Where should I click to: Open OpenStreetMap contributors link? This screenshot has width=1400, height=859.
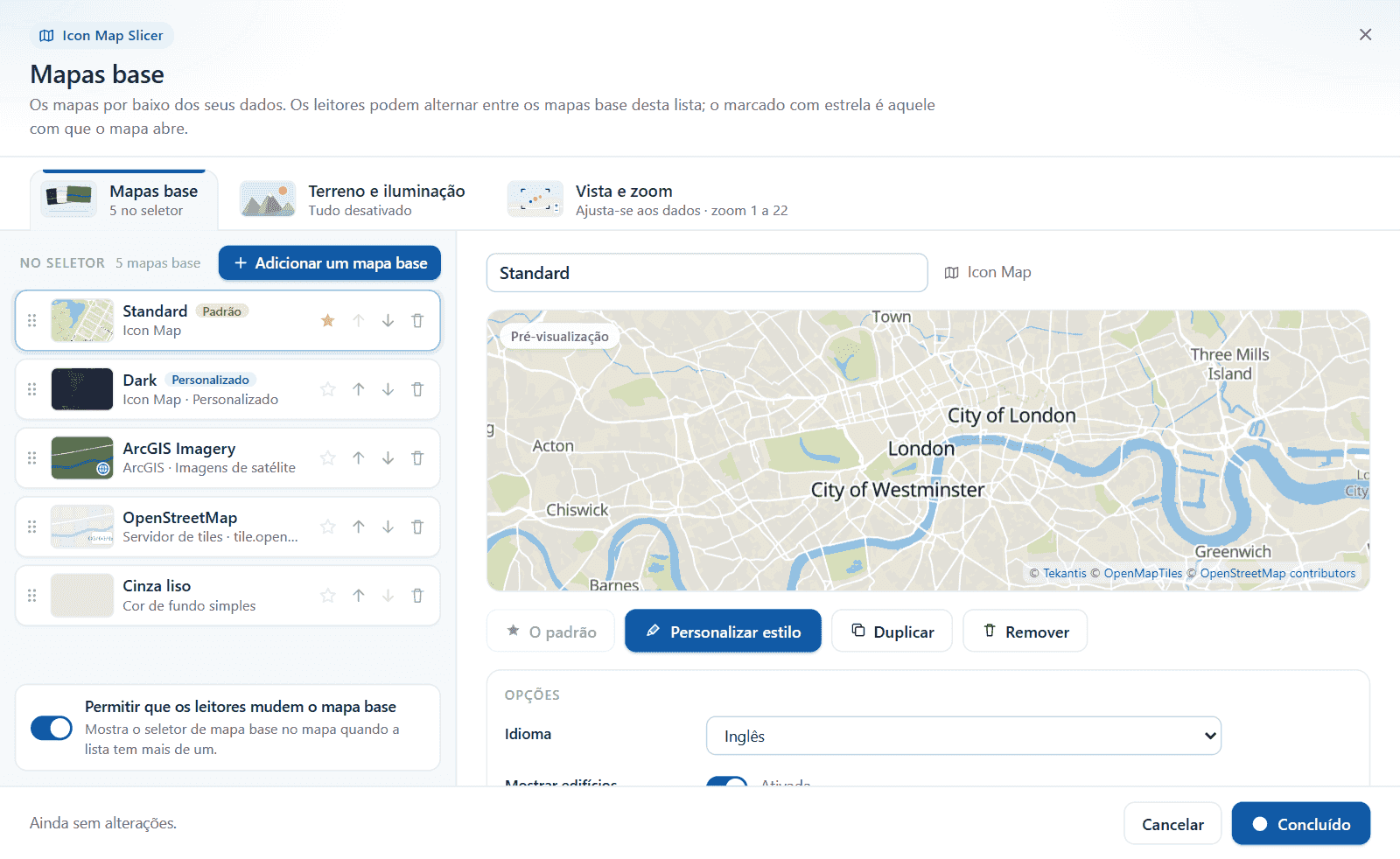1277,574
